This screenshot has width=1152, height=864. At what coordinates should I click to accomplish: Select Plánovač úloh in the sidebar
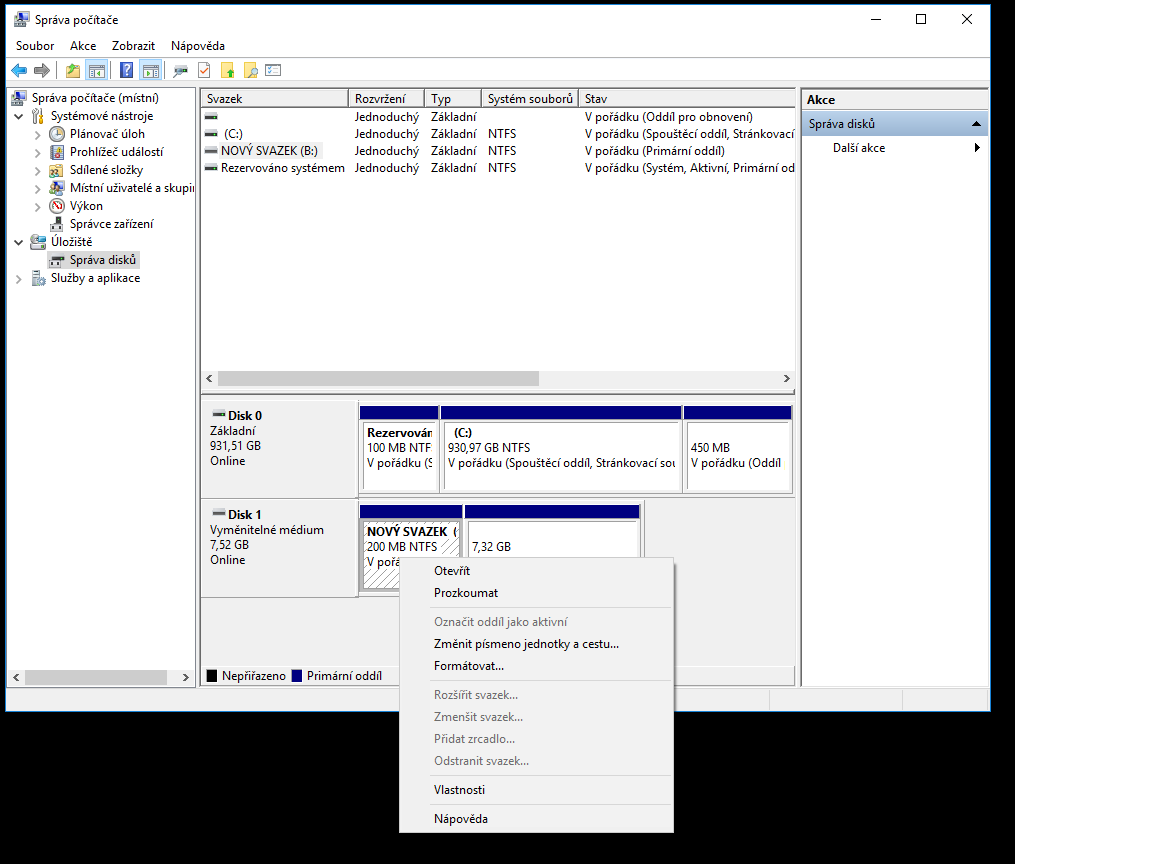pyautogui.click(x=106, y=134)
